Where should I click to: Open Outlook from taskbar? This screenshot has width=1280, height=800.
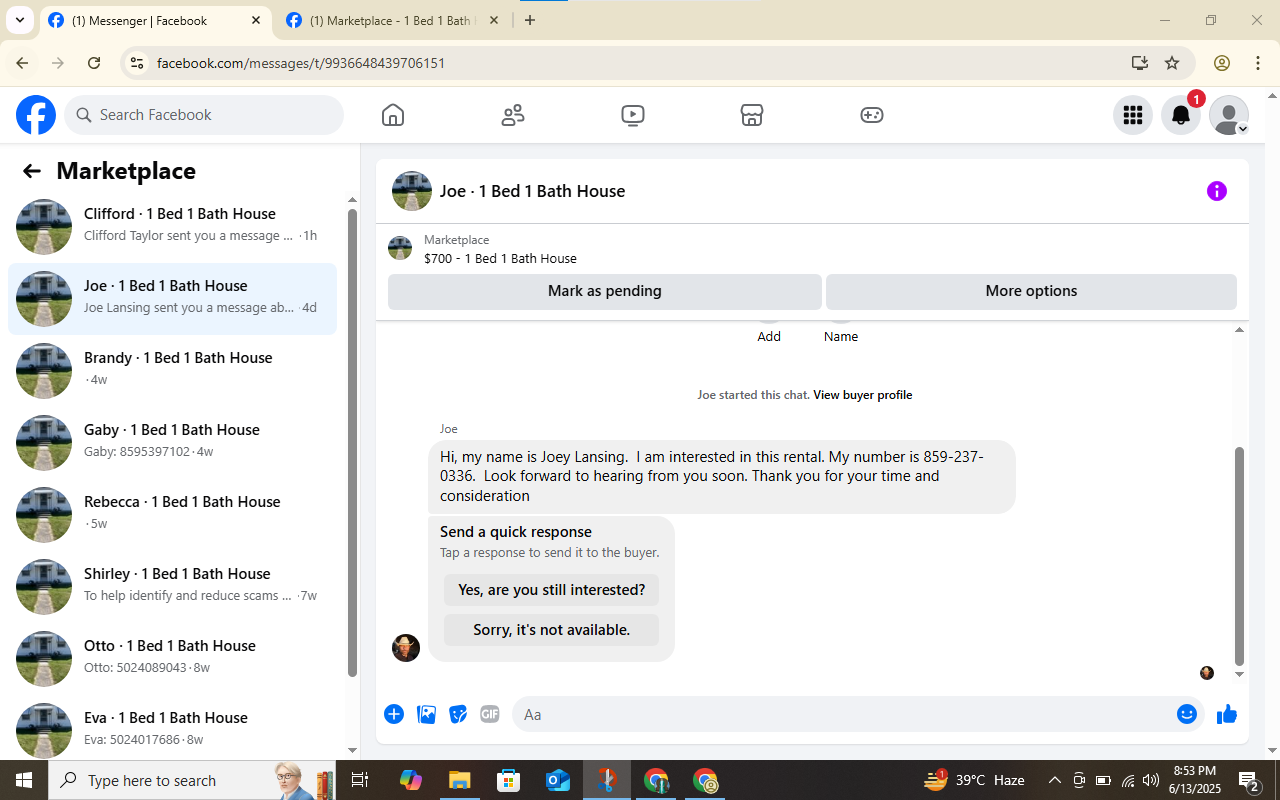click(x=557, y=780)
